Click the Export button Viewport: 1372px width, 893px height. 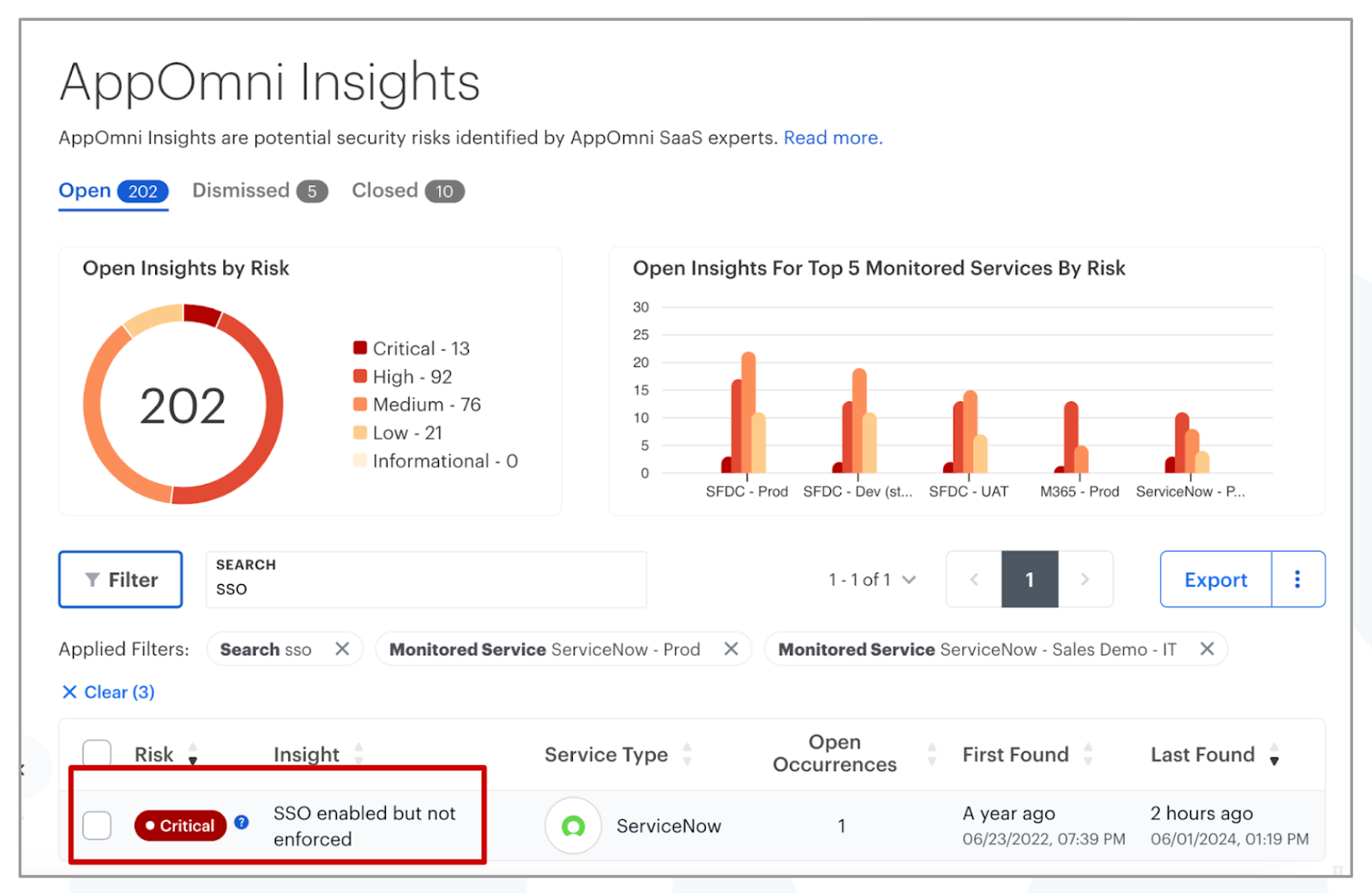point(1215,579)
